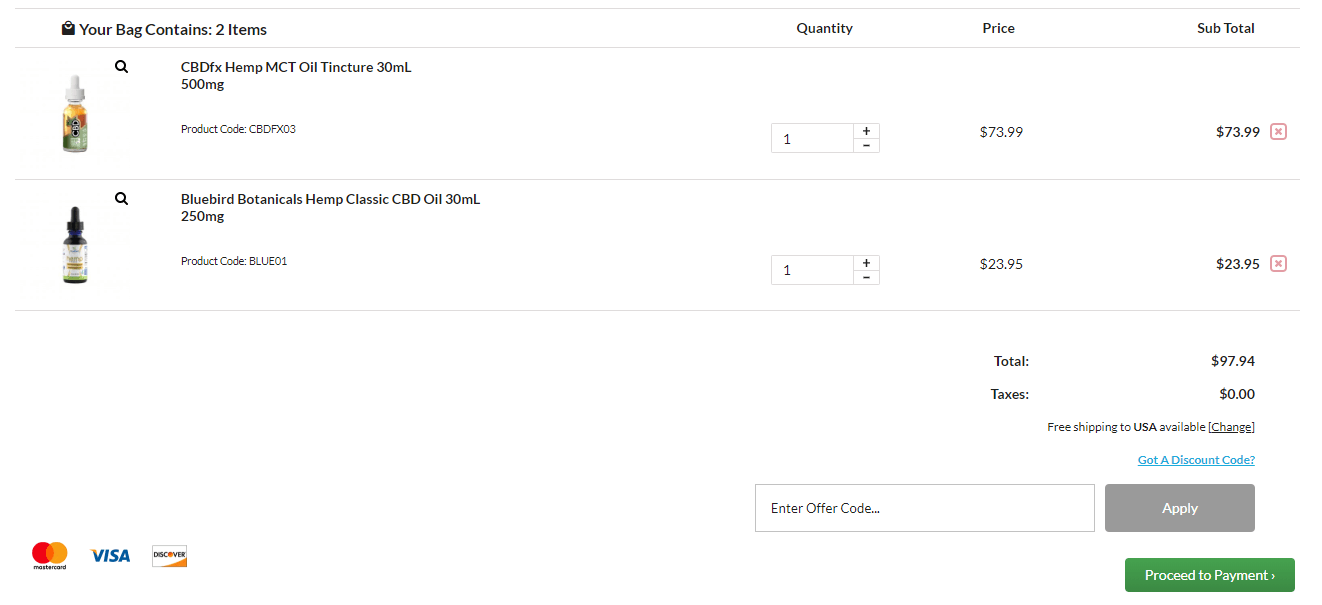Click the shopping bag icon in header
This screenshot has width=1322, height=605.
(68, 28)
